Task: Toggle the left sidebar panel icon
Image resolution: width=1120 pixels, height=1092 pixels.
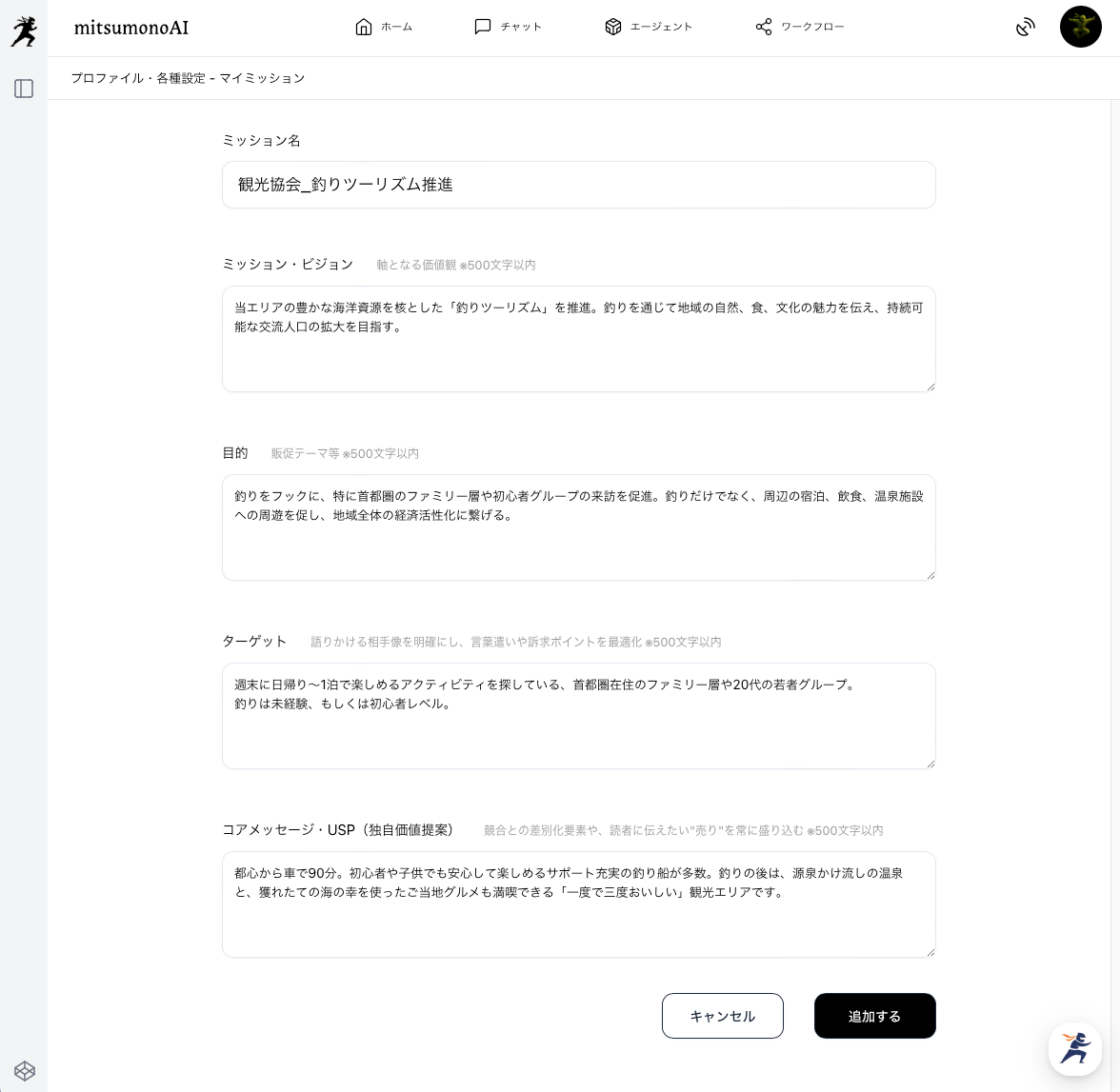Action: 24,89
